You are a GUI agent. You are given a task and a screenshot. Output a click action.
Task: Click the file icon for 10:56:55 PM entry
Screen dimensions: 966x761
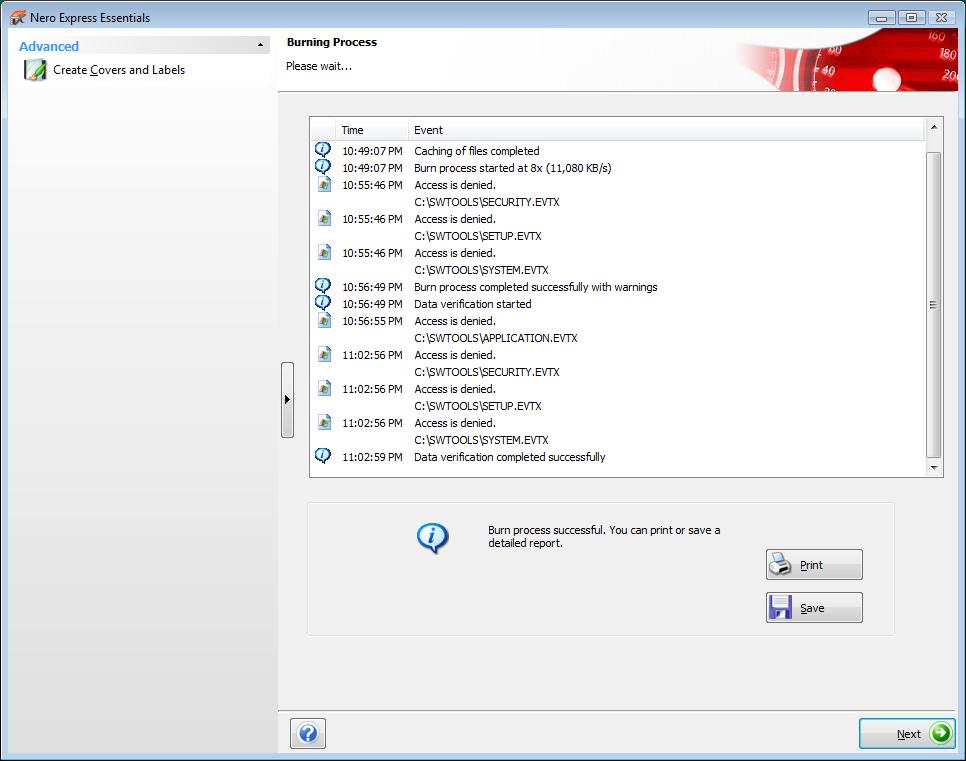click(x=324, y=320)
